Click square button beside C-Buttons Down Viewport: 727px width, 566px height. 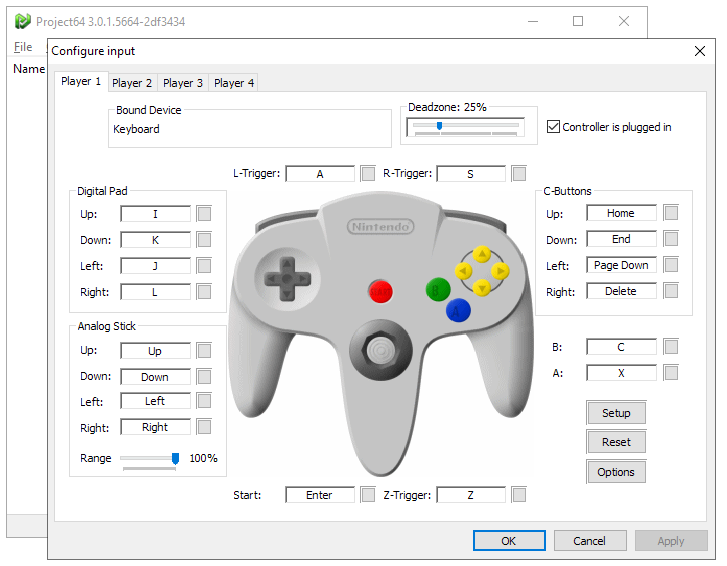click(671, 239)
